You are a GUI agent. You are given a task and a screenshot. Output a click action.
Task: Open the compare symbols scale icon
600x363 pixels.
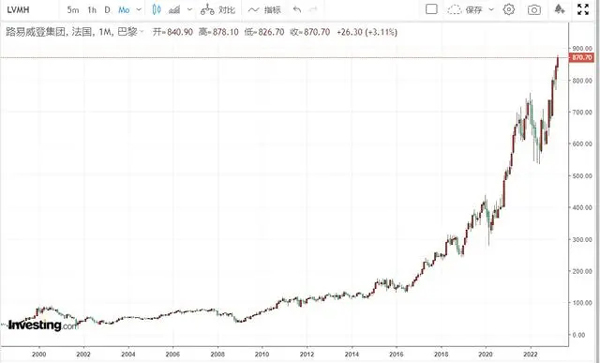[207, 10]
